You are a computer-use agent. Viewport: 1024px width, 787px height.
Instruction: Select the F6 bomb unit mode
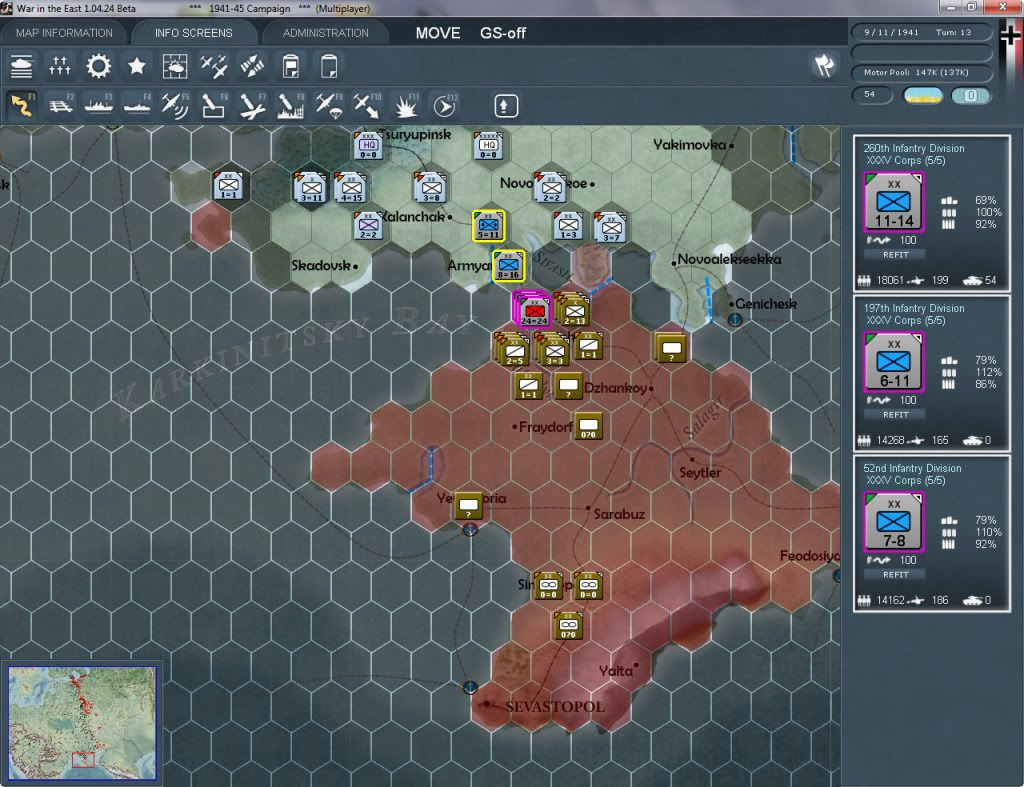click(214, 106)
